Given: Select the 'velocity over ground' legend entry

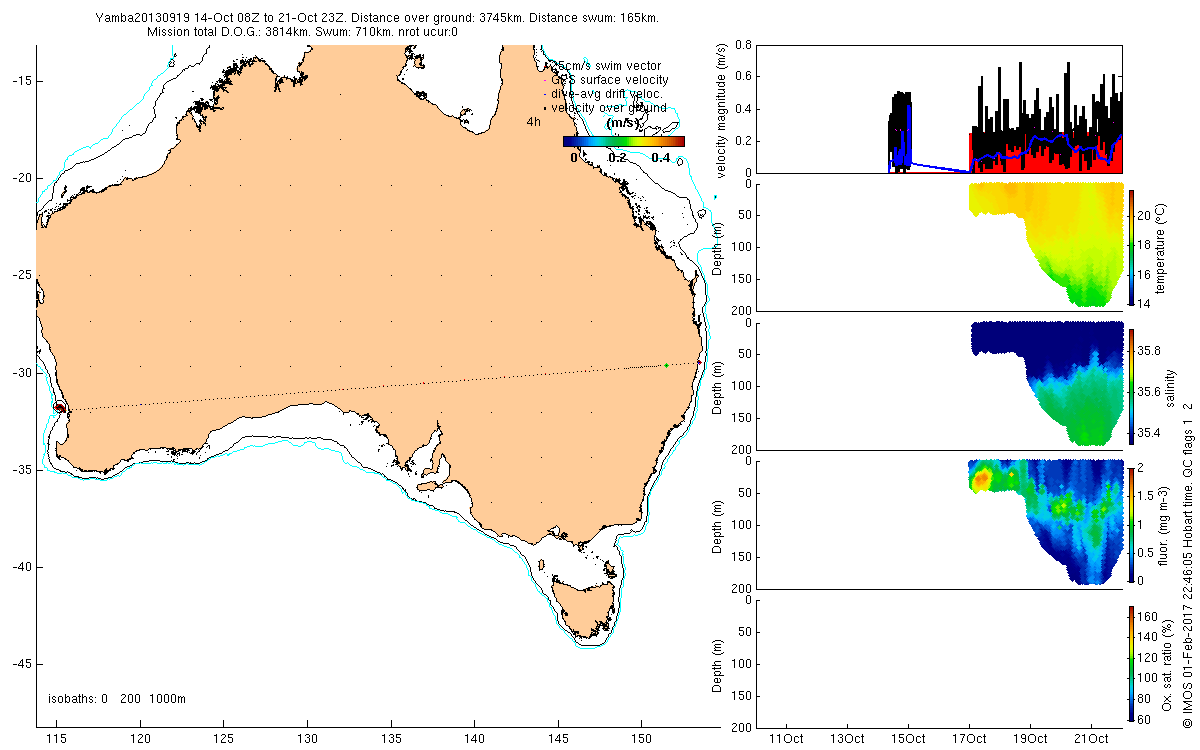Looking at the screenshot, I should [x=608, y=107].
